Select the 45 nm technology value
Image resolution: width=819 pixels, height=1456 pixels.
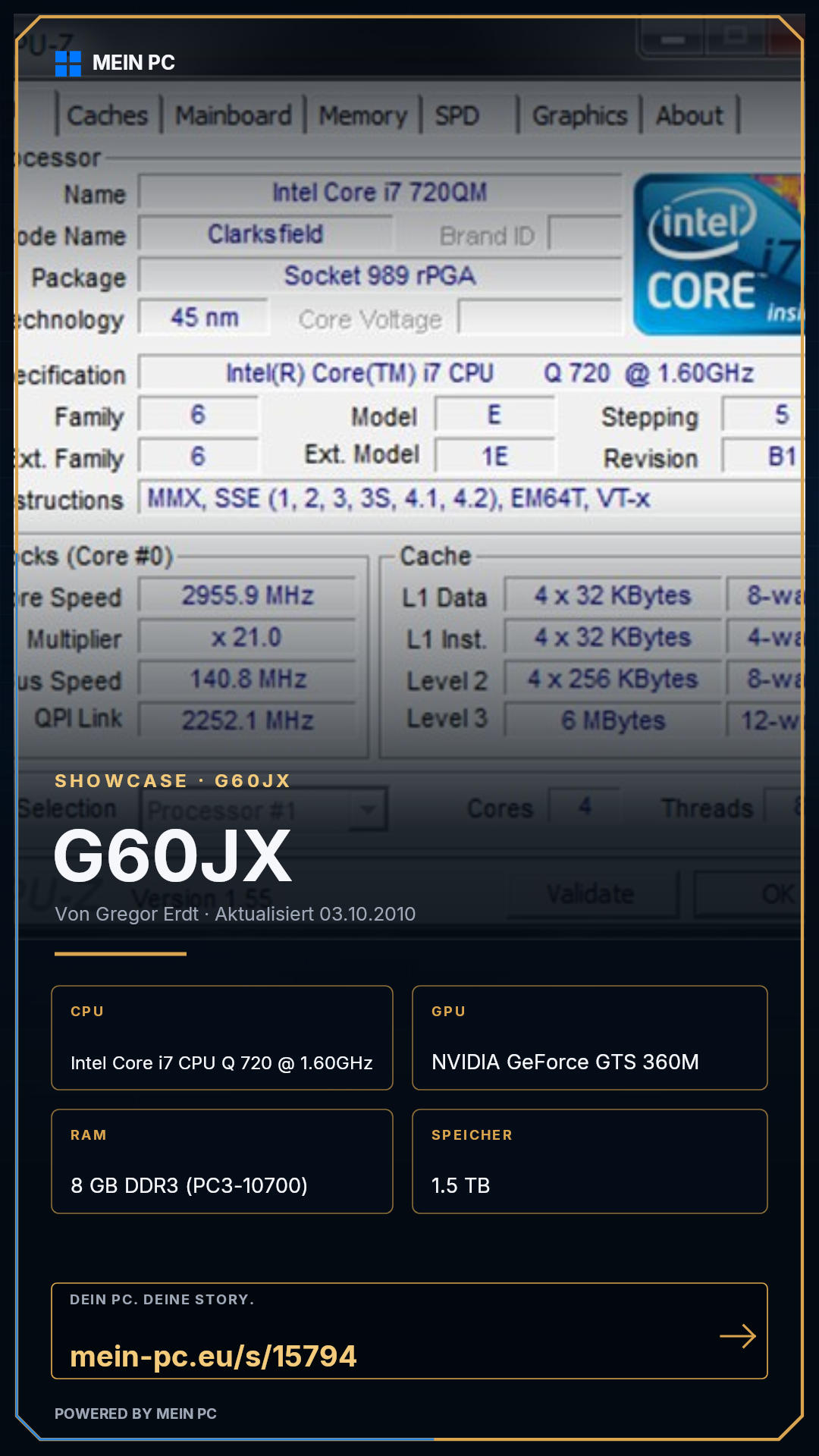204,318
